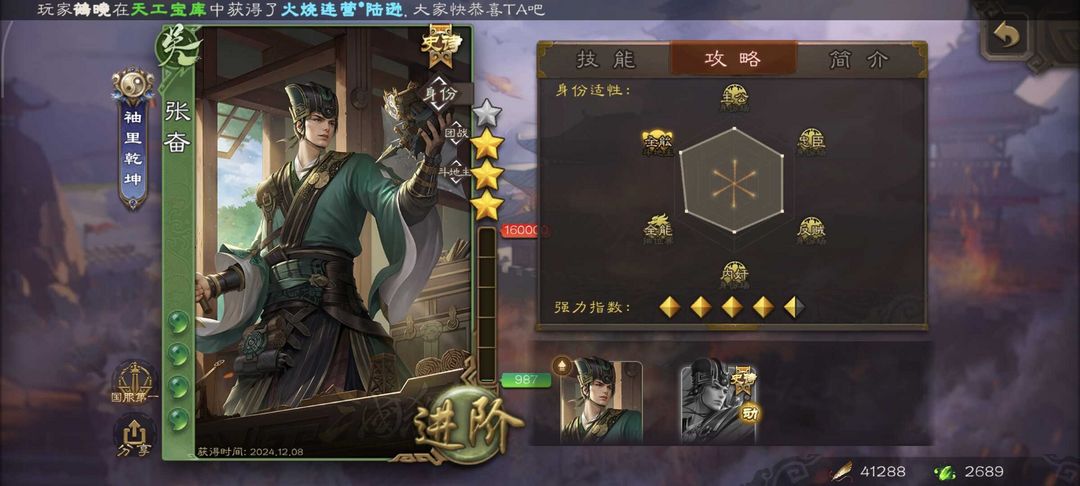Tap the 史诗 rarity badge on card
Image resolution: width=1080 pixels, height=486 pixels.
click(x=438, y=45)
